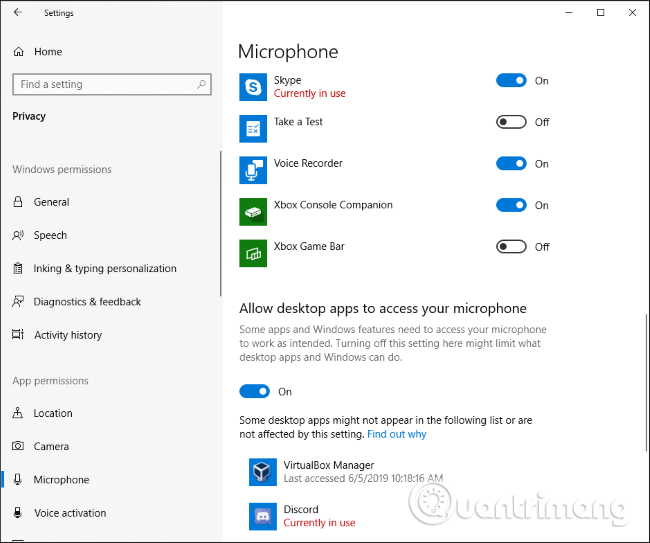Select Microphone in the sidebar
The width and height of the screenshot is (650, 543).
click(x=61, y=480)
